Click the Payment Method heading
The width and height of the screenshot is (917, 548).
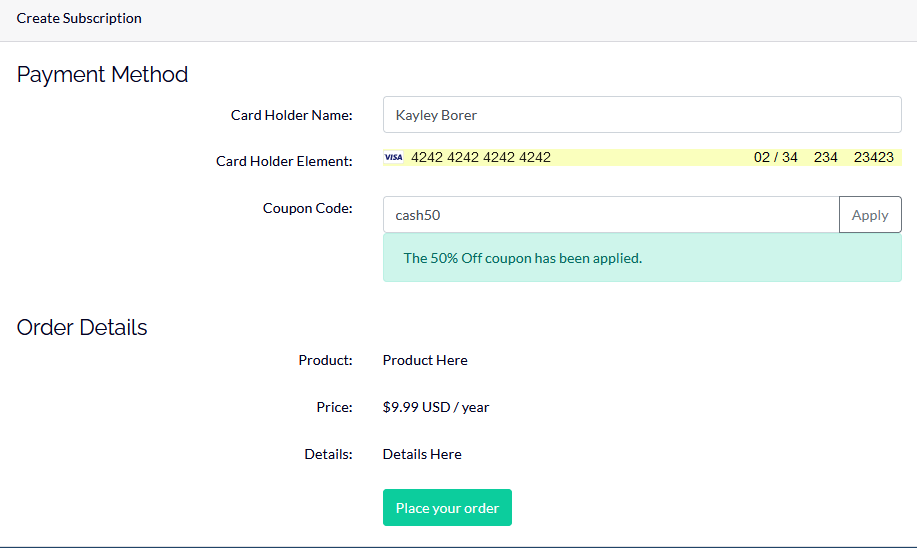[x=102, y=75]
